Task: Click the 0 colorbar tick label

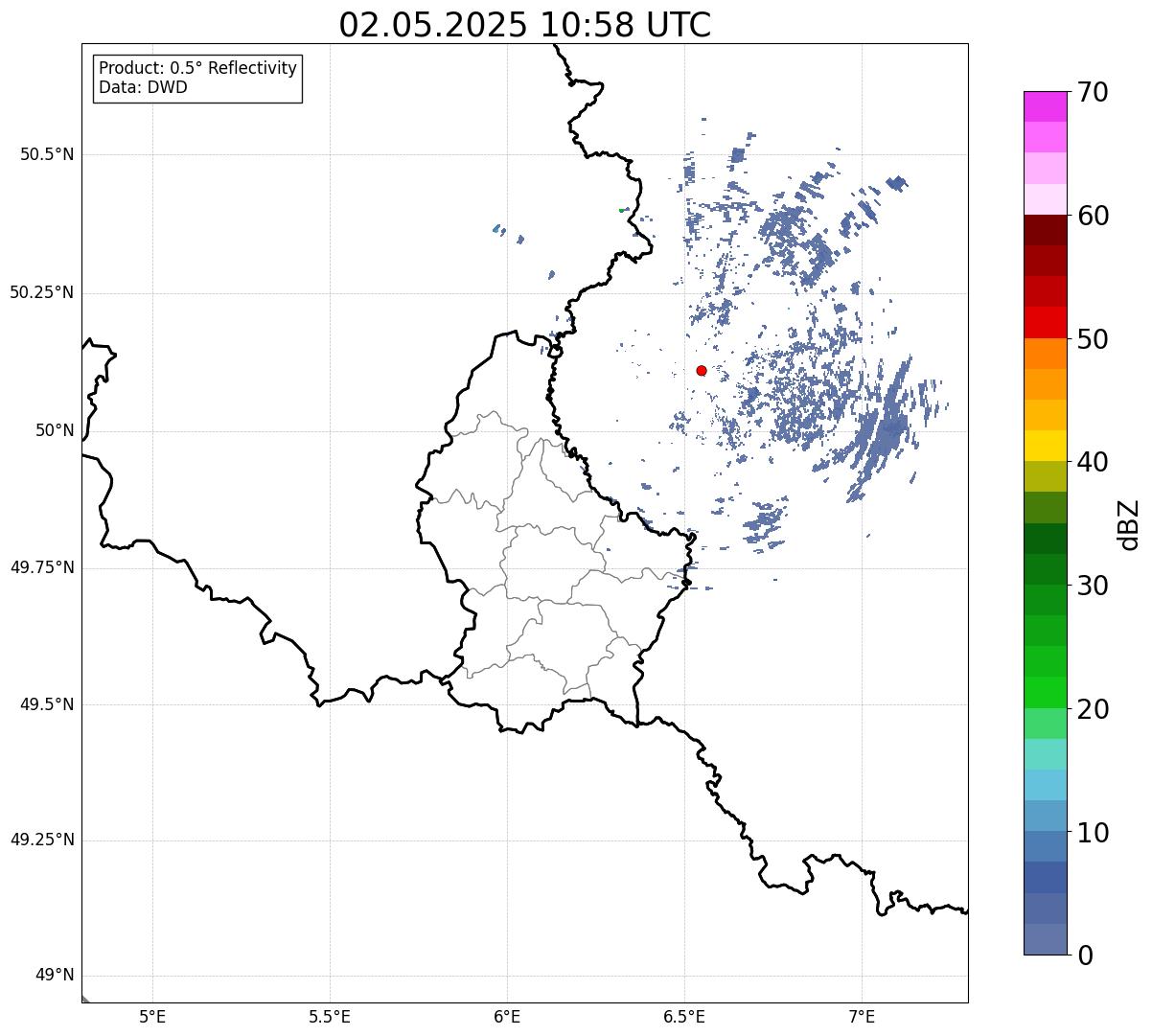Action: click(x=1086, y=955)
